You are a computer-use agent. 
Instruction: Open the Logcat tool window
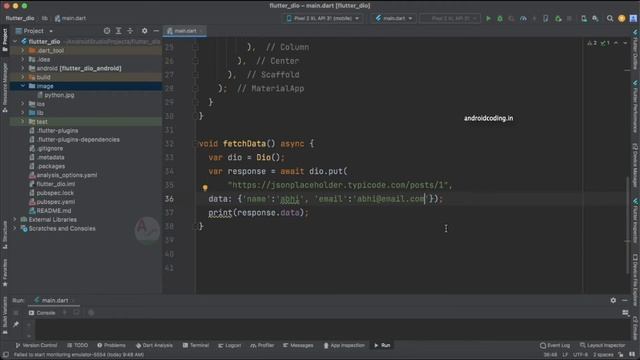(229, 345)
